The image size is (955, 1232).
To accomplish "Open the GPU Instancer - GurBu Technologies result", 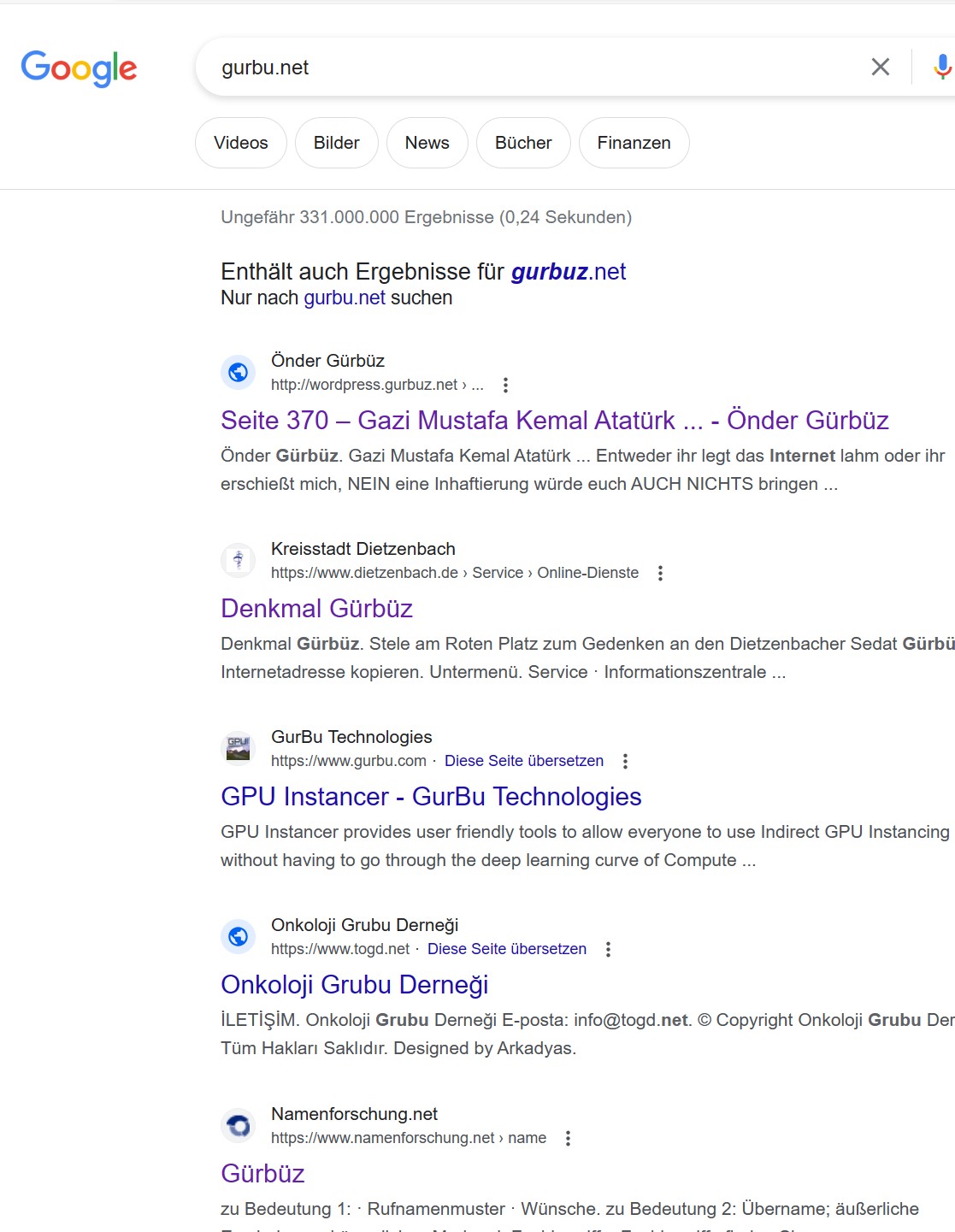I will tap(431, 796).
